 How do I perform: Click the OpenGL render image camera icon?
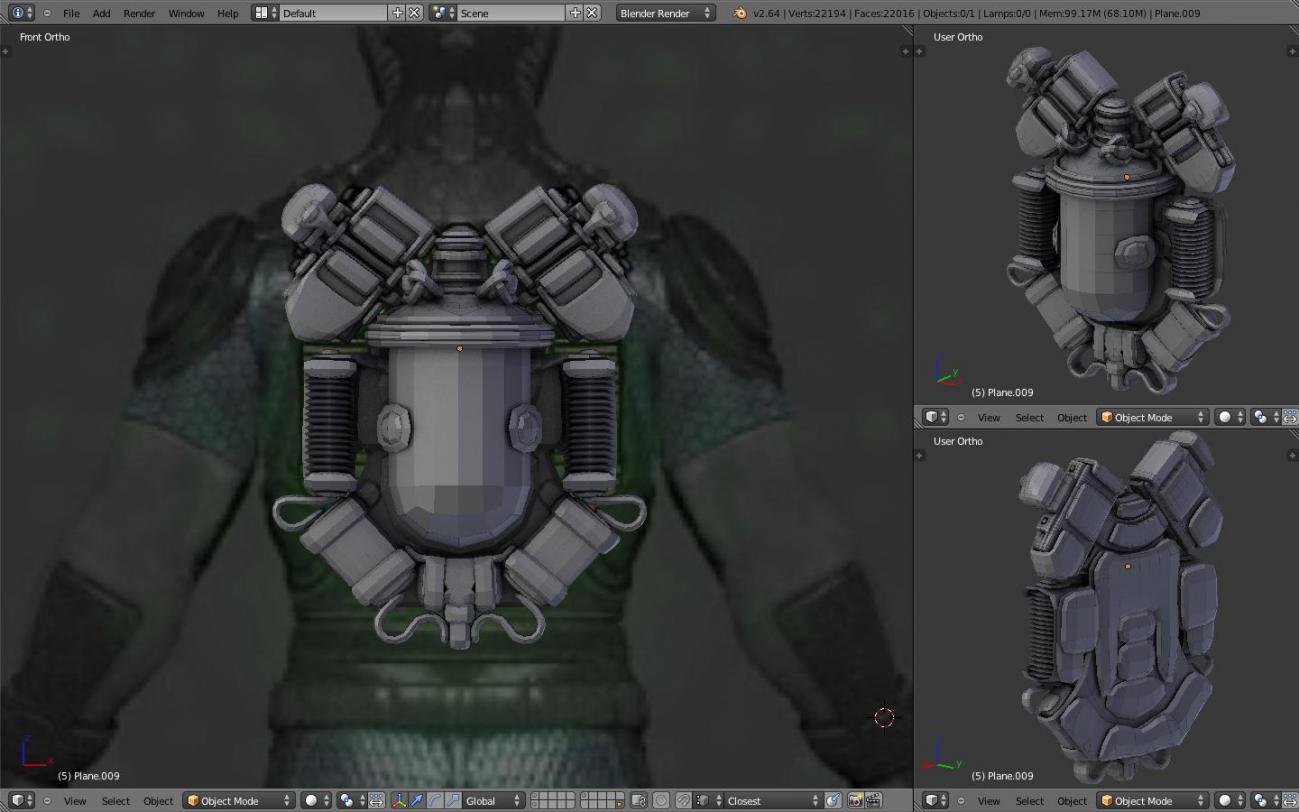[855, 801]
